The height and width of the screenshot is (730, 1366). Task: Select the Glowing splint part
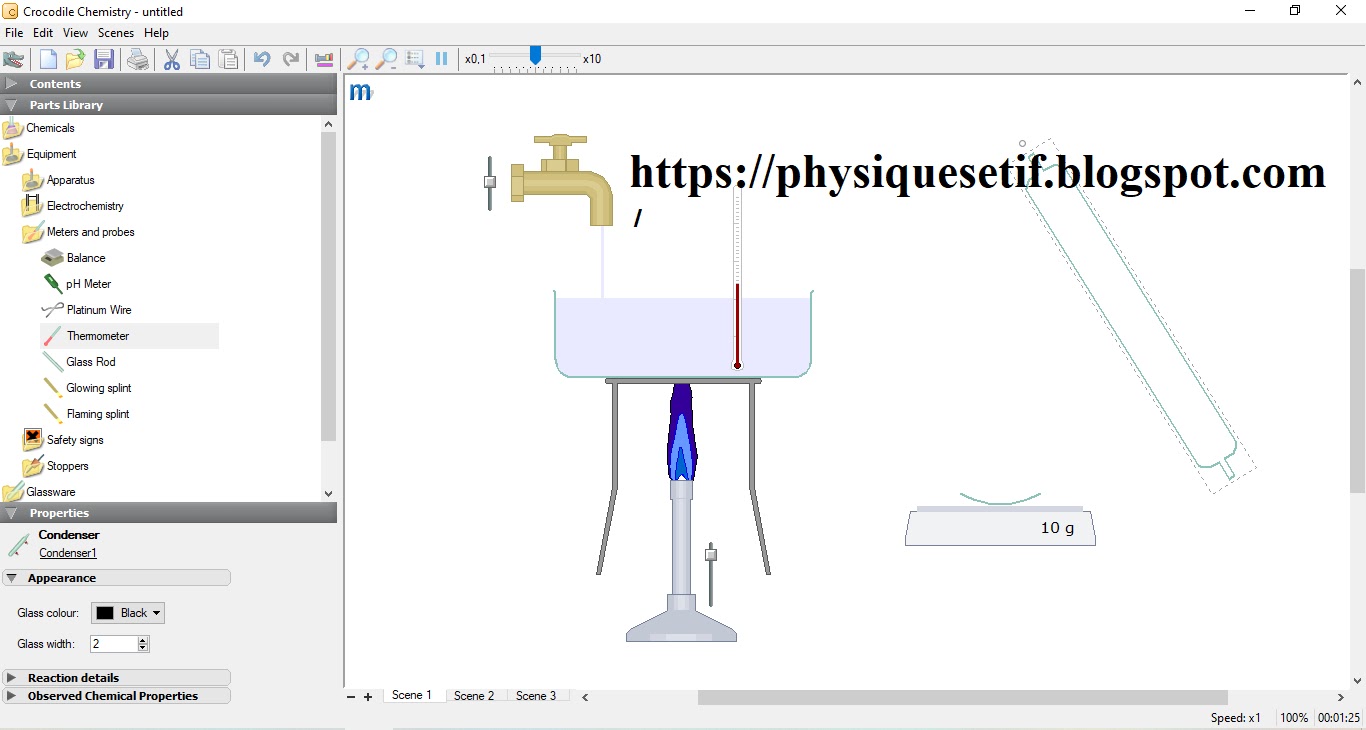(87, 388)
